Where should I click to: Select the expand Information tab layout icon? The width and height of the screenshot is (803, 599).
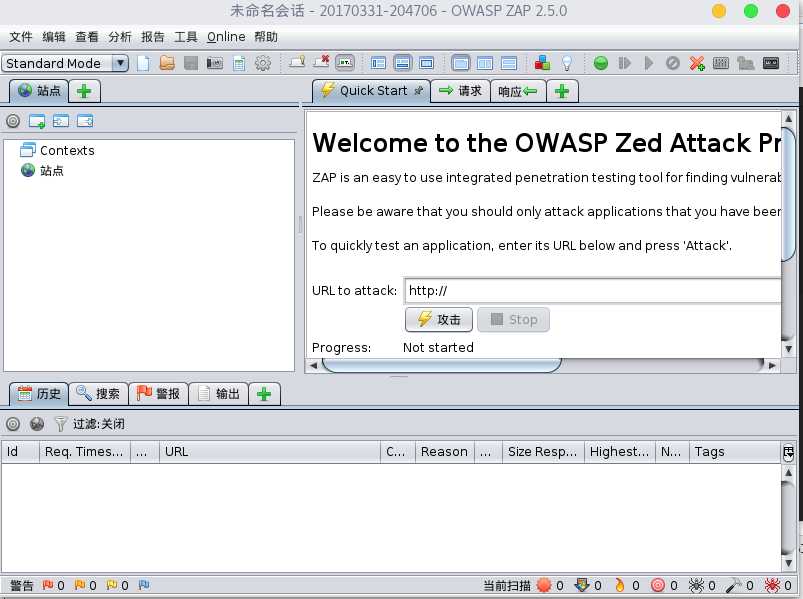(403, 63)
